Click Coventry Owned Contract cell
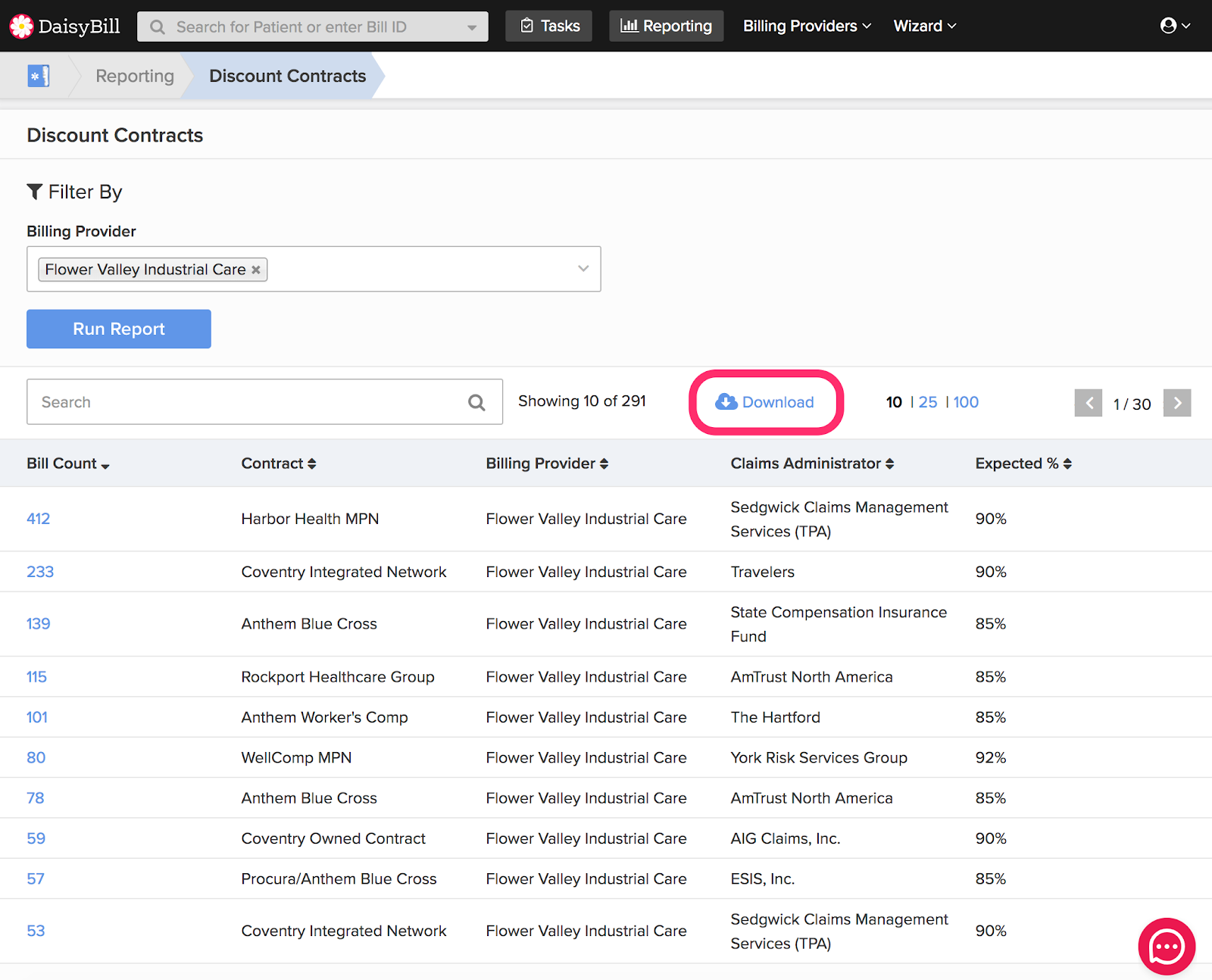 tap(333, 838)
